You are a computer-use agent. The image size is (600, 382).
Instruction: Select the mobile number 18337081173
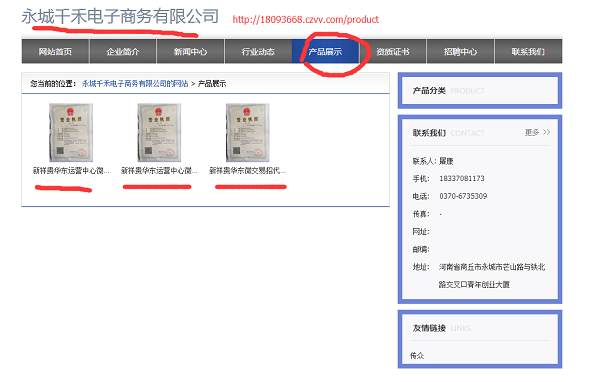tap(462, 178)
